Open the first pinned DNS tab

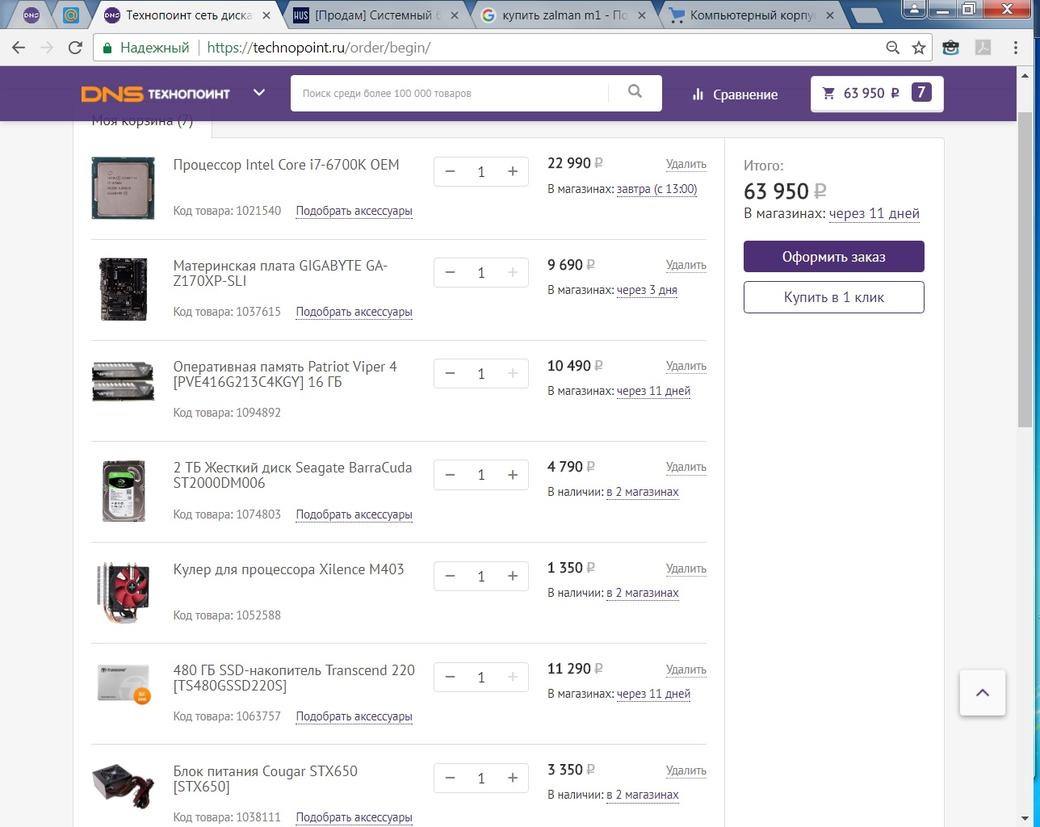click(31, 15)
